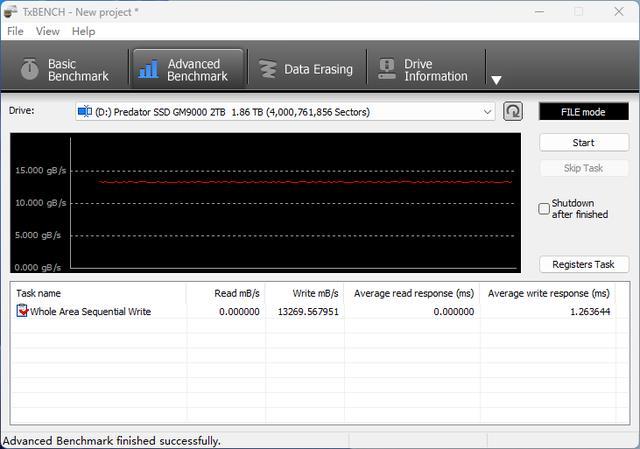Open the View menu

coord(48,31)
